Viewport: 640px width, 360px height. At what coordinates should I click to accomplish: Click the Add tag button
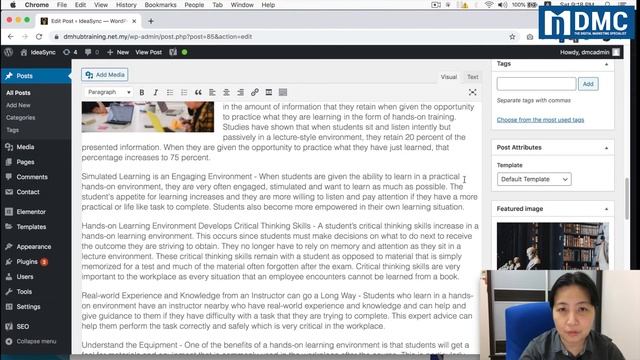(x=588, y=84)
